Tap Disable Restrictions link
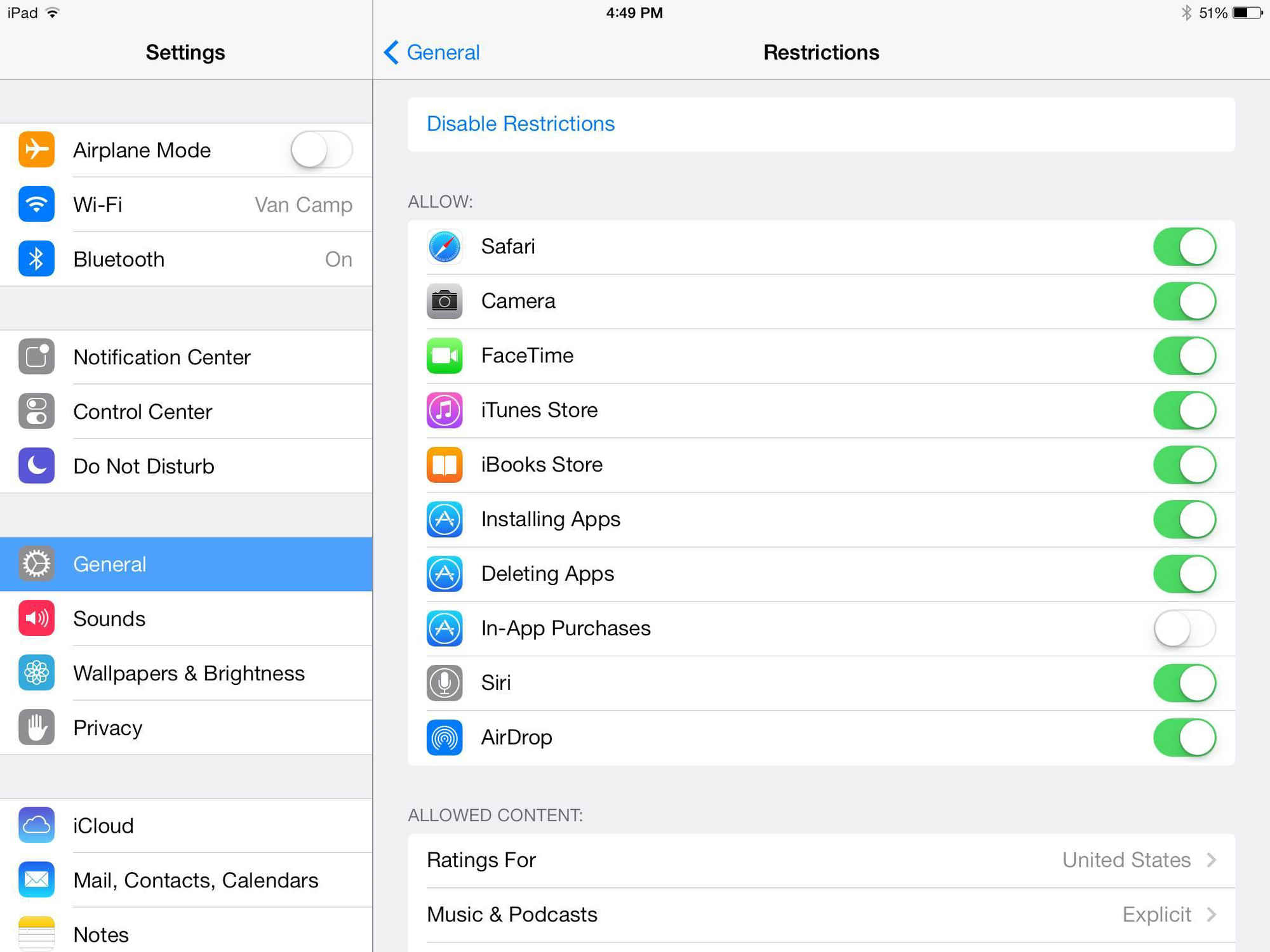Screen dimensions: 1270x952 click(x=521, y=124)
